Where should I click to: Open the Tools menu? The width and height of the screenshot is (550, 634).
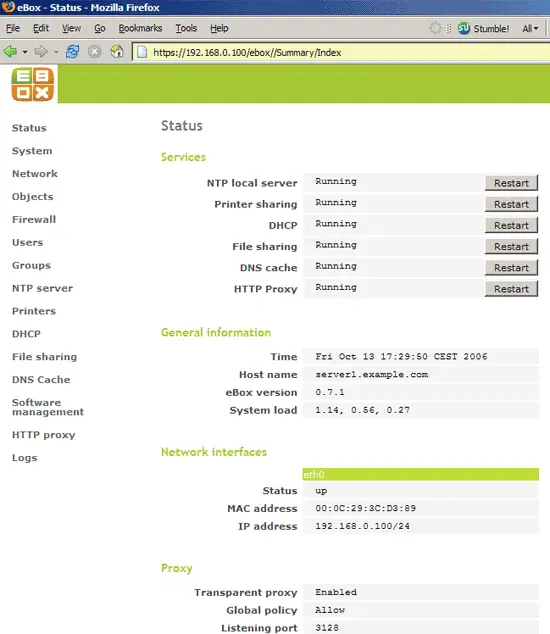coord(186,28)
